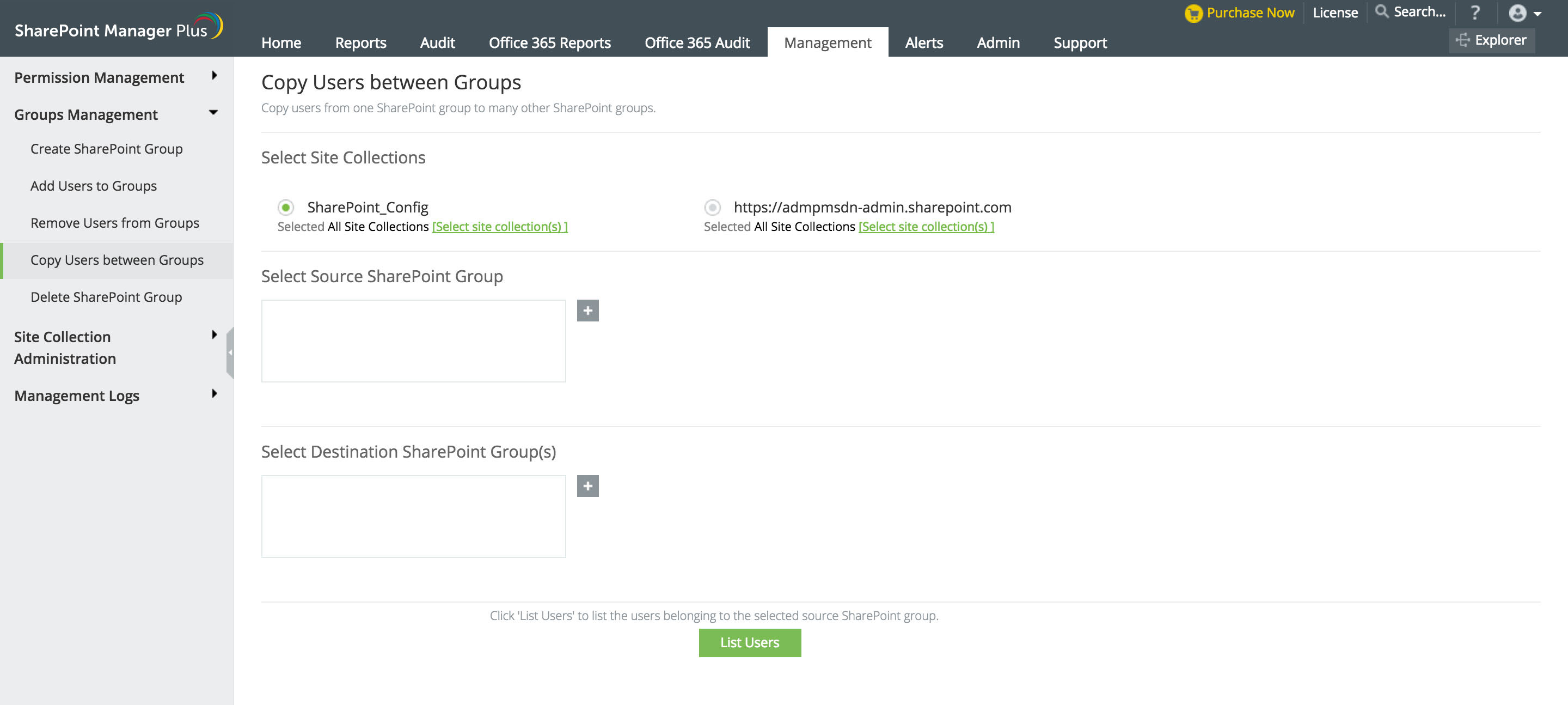Screen dimensions: 1568x705
Task: Add destination groups with plus icon
Action: click(x=587, y=486)
